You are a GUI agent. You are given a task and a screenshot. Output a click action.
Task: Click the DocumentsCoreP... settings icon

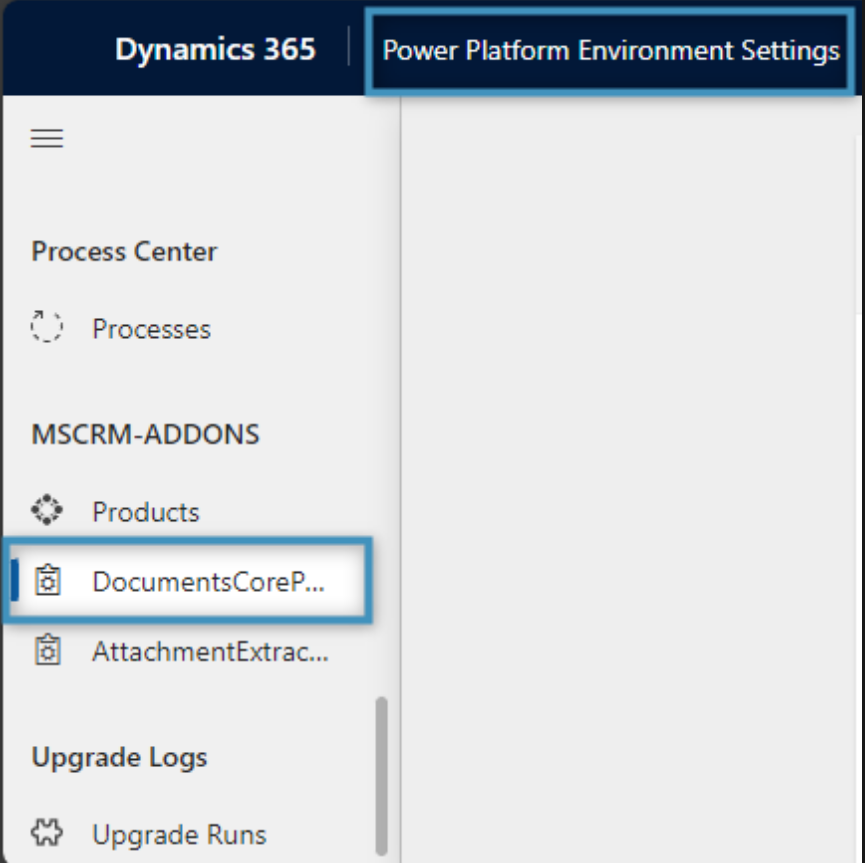tap(48, 580)
